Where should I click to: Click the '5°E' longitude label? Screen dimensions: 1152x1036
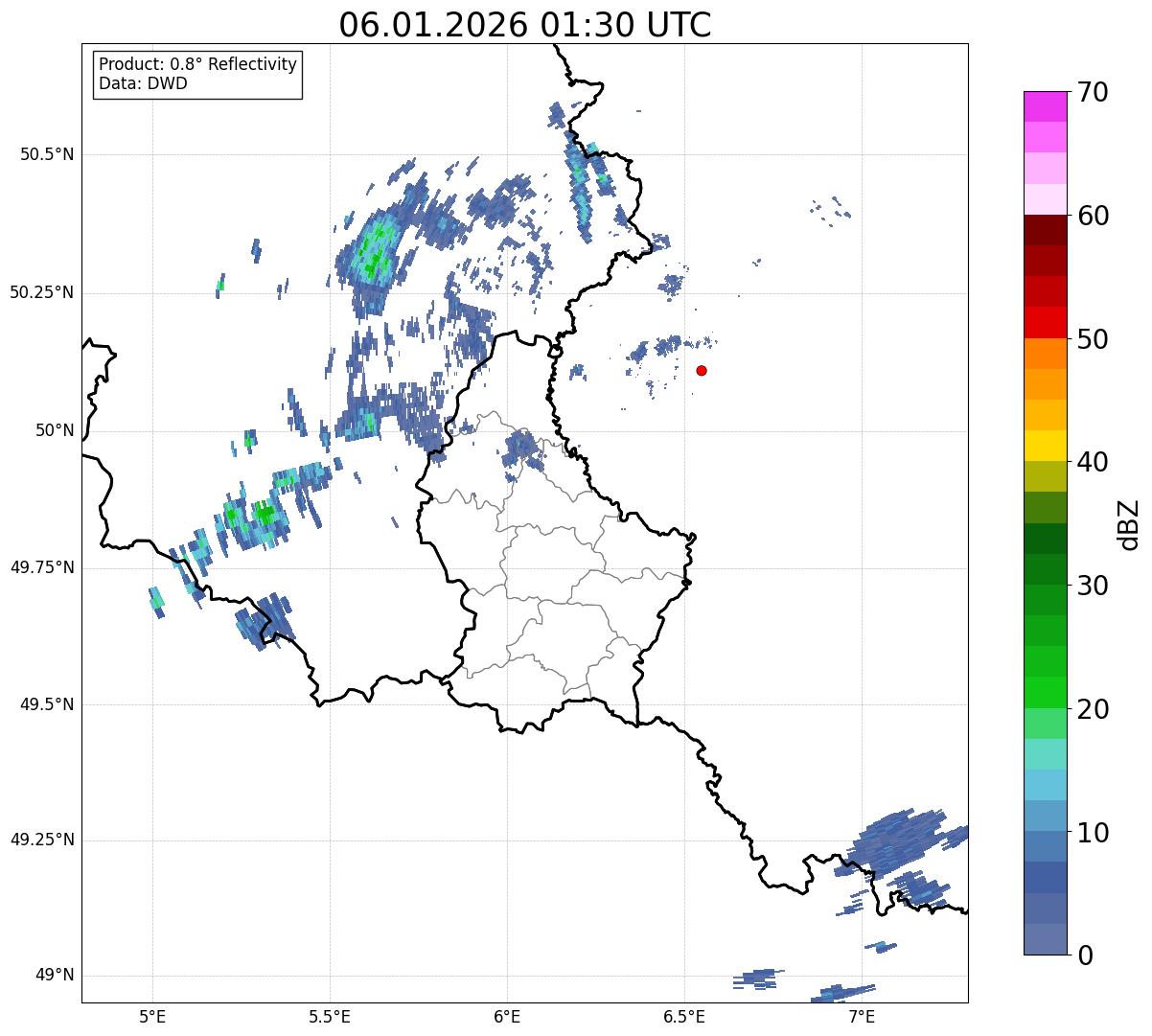click(152, 1016)
